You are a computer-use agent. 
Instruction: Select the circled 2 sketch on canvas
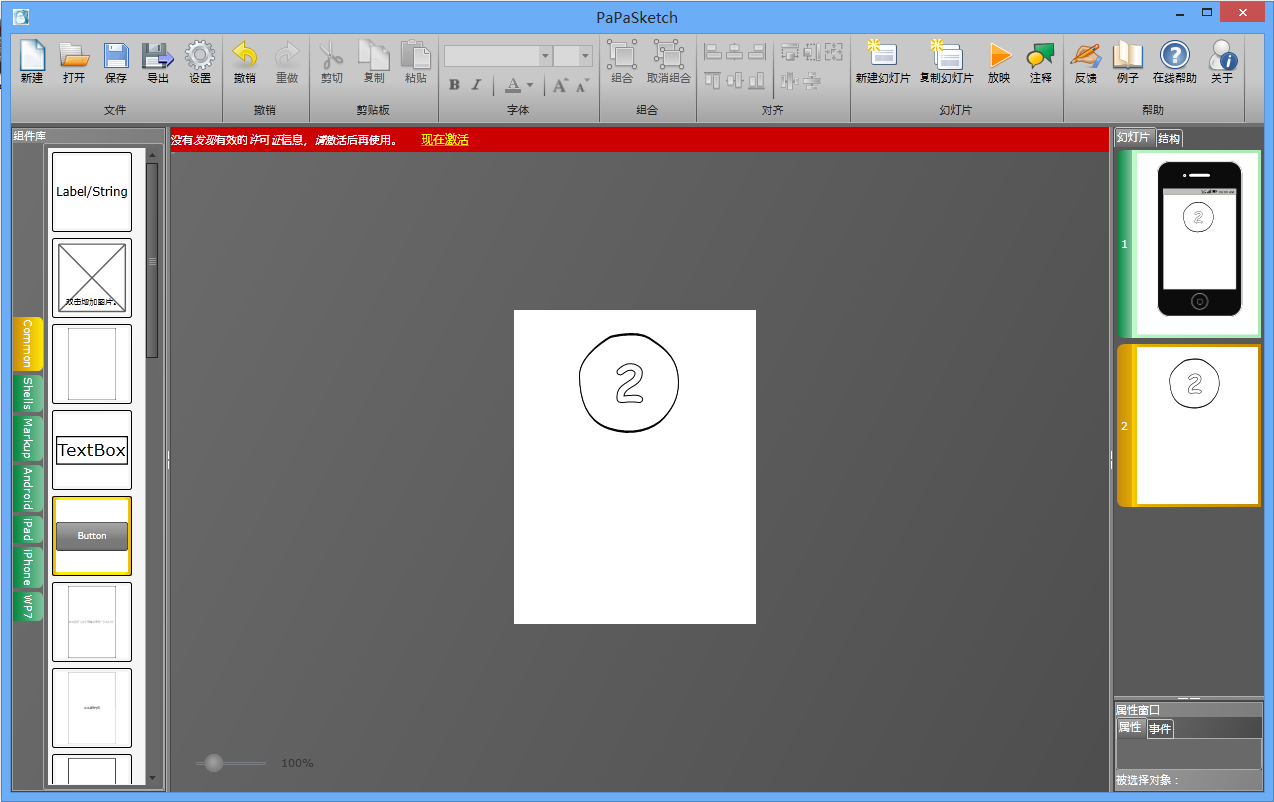coord(629,382)
